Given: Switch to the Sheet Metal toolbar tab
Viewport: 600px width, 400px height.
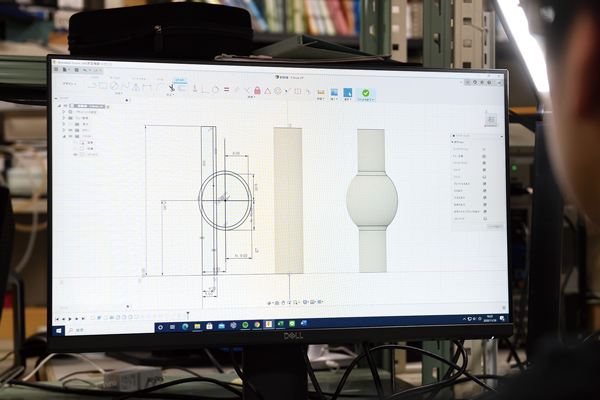Looking at the screenshot, I should pos(139,78).
